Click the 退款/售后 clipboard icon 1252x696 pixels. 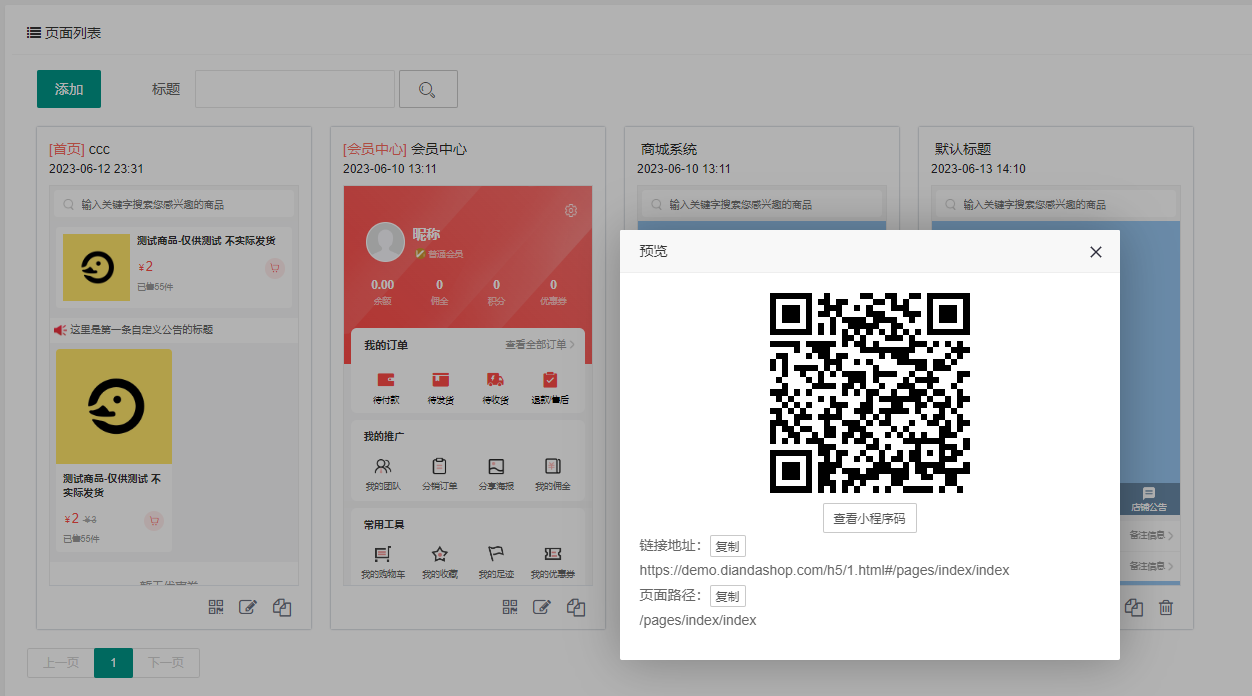click(550, 380)
